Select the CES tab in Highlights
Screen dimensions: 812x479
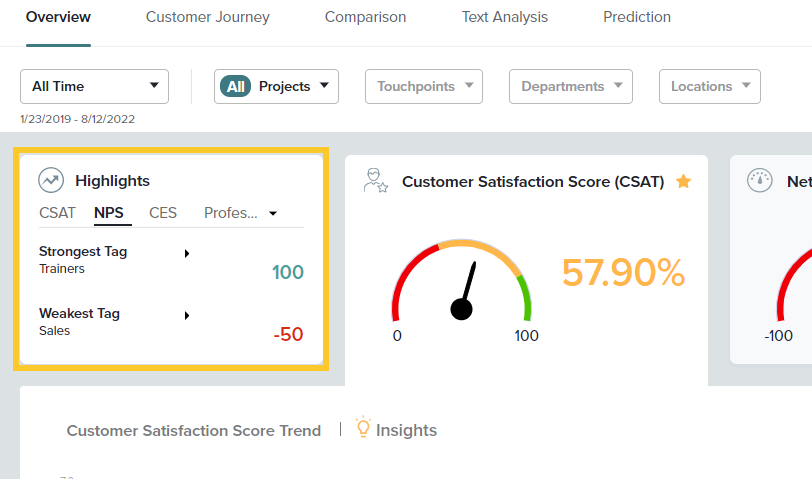163,212
